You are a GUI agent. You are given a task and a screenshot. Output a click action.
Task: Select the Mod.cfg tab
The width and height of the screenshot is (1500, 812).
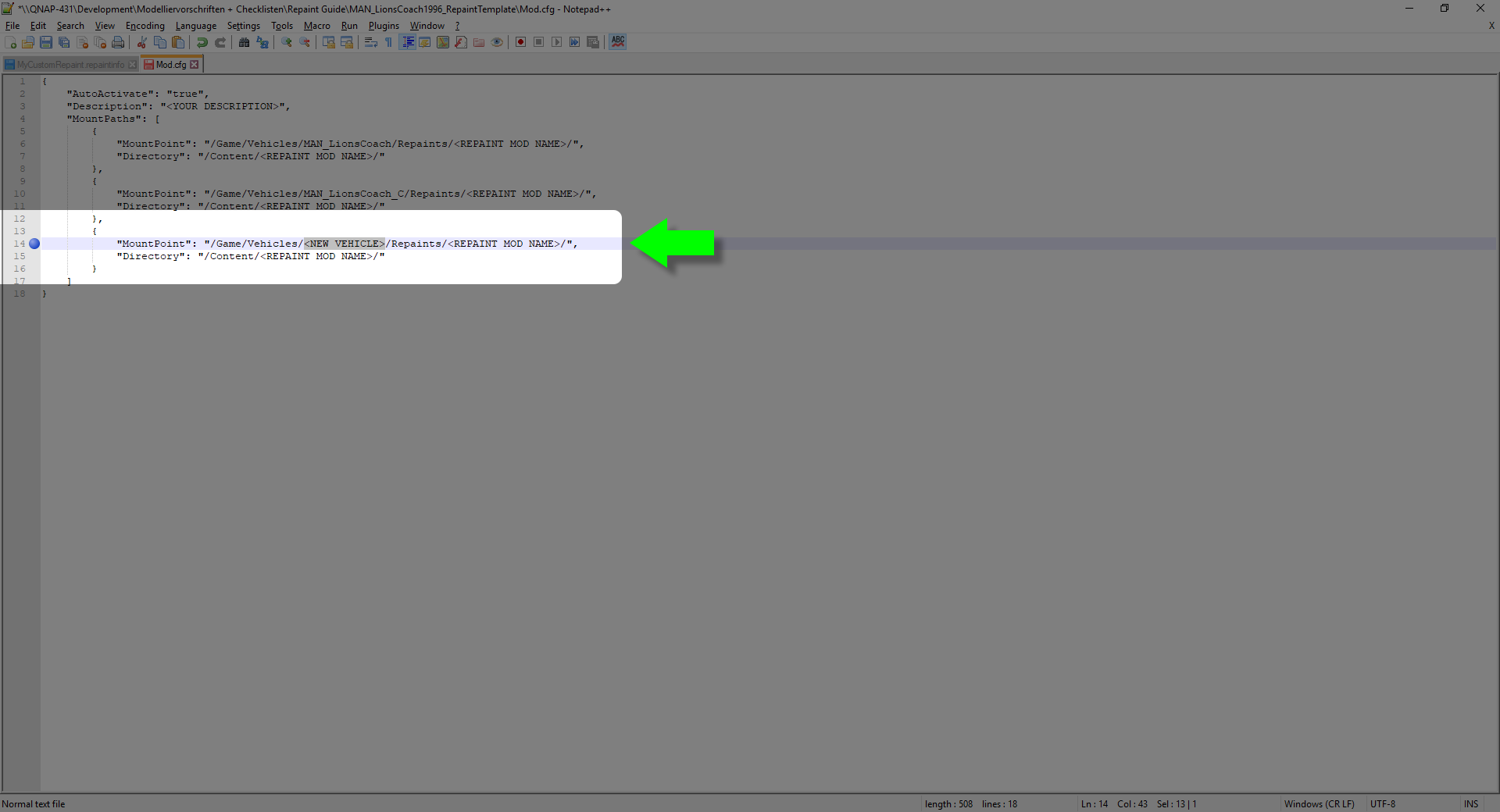click(171, 65)
